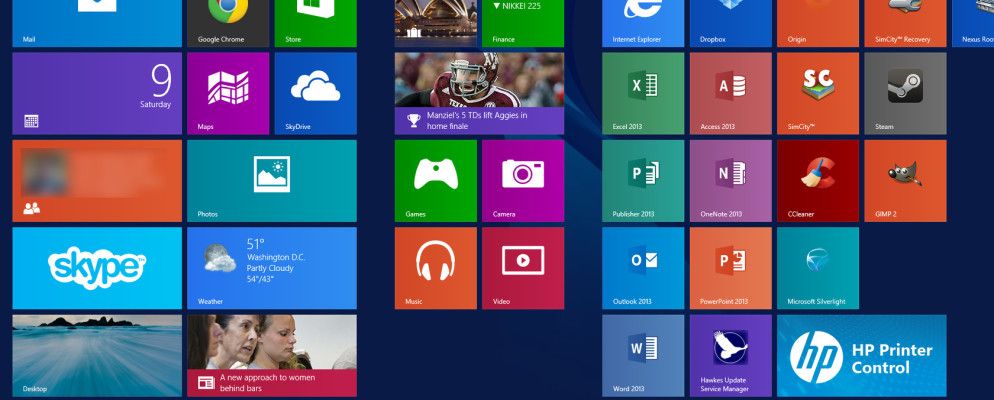Launch Word 2013 tile
Screen dimensions: 994x400
(x=643, y=356)
